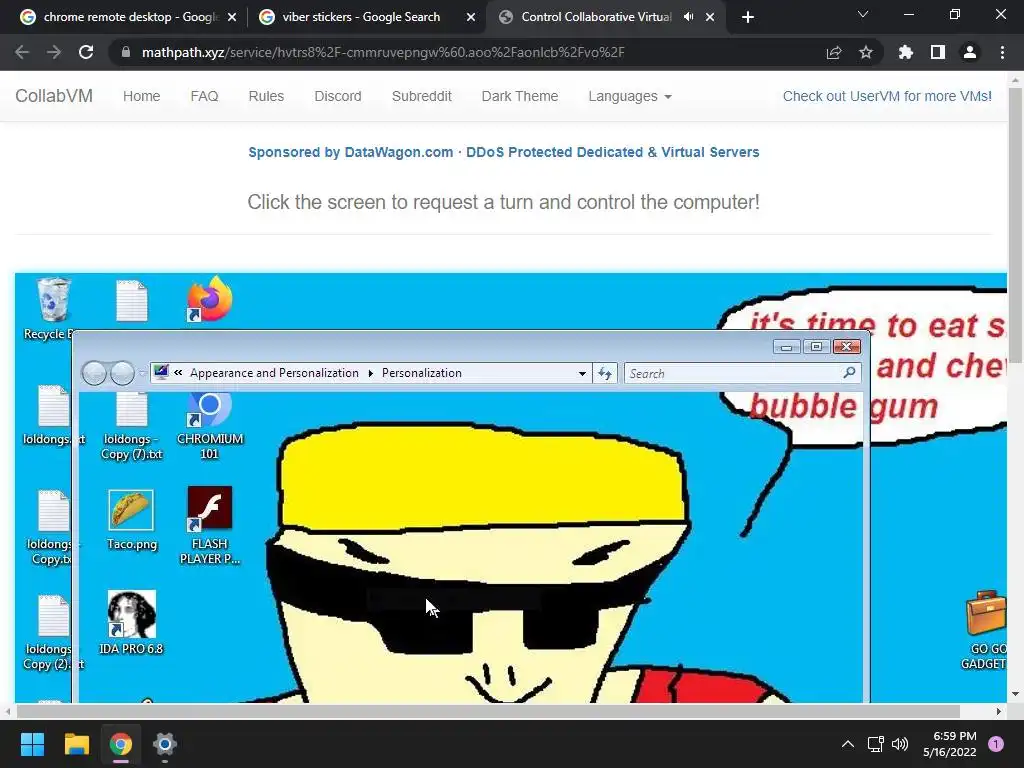Screen dimensions: 1024x768
Task: Open the FLASH PLAYER shortcut icon
Action: tap(210, 509)
